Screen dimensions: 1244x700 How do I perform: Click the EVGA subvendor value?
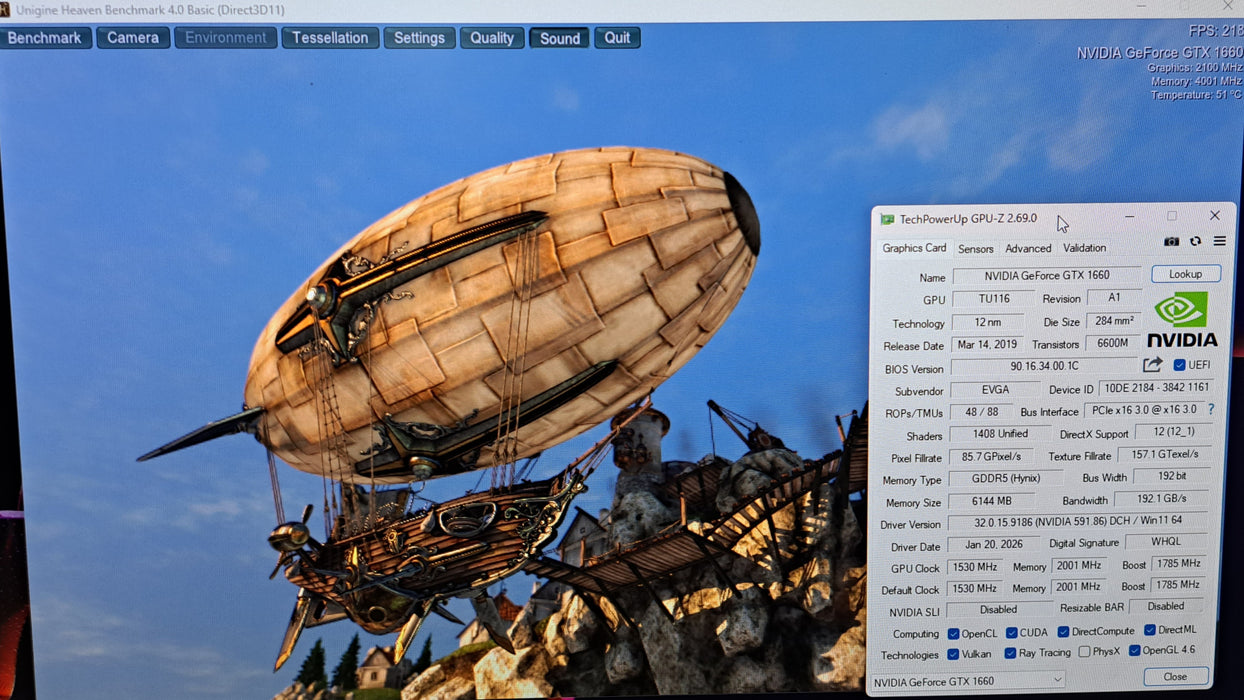click(995, 389)
